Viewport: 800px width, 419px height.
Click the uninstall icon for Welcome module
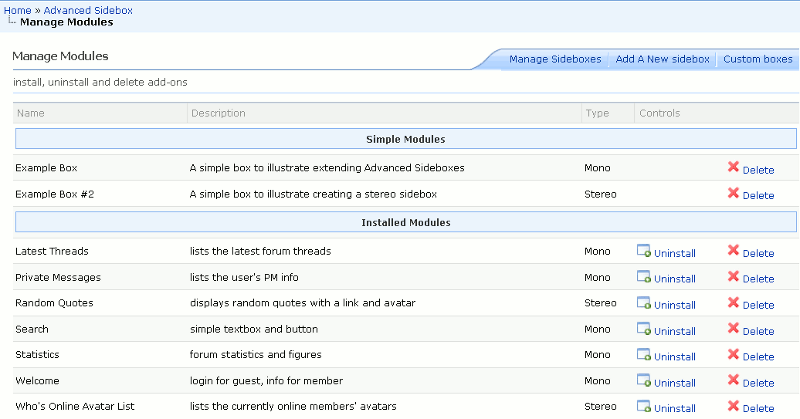644,382
